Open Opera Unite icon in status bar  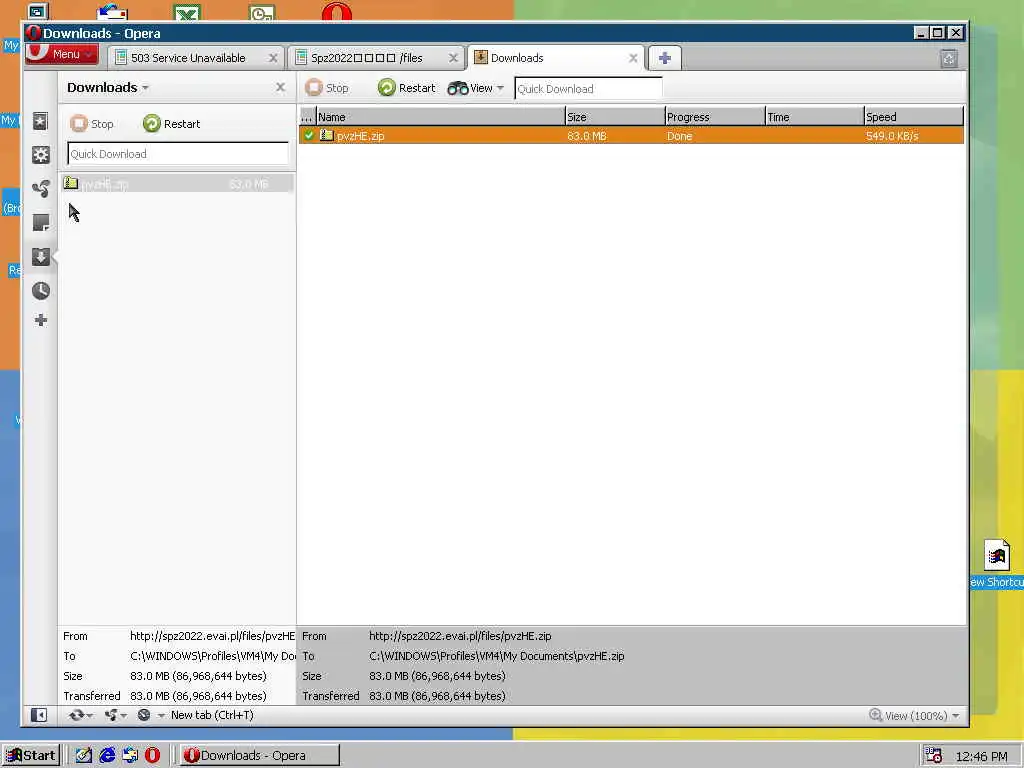click(x=111, y=715)
